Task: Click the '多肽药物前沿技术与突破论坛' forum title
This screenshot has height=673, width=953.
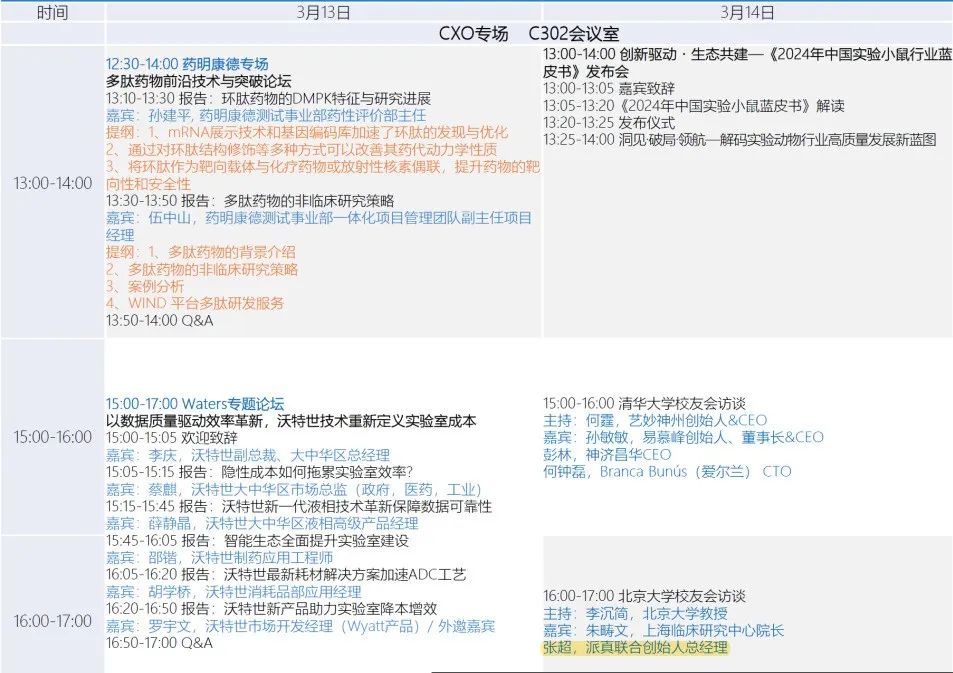Action: click(199, 81)
